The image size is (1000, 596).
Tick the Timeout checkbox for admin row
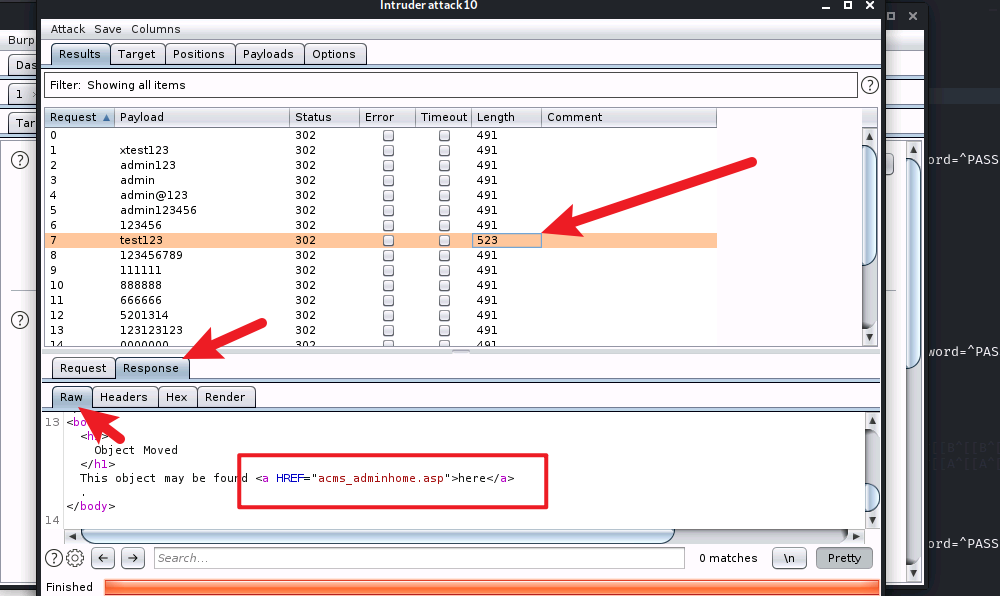pyautogui.click(x=444, y=180)
